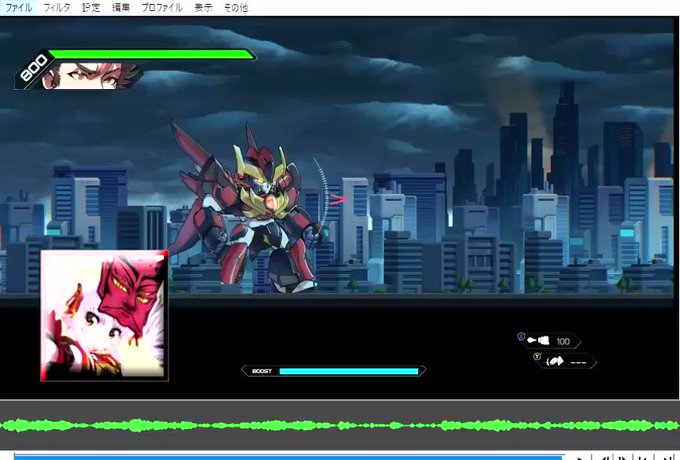The height and width of the screenshot is (460, 680).
Task: Click the red robot in the preview
Action: click(247, 208)
